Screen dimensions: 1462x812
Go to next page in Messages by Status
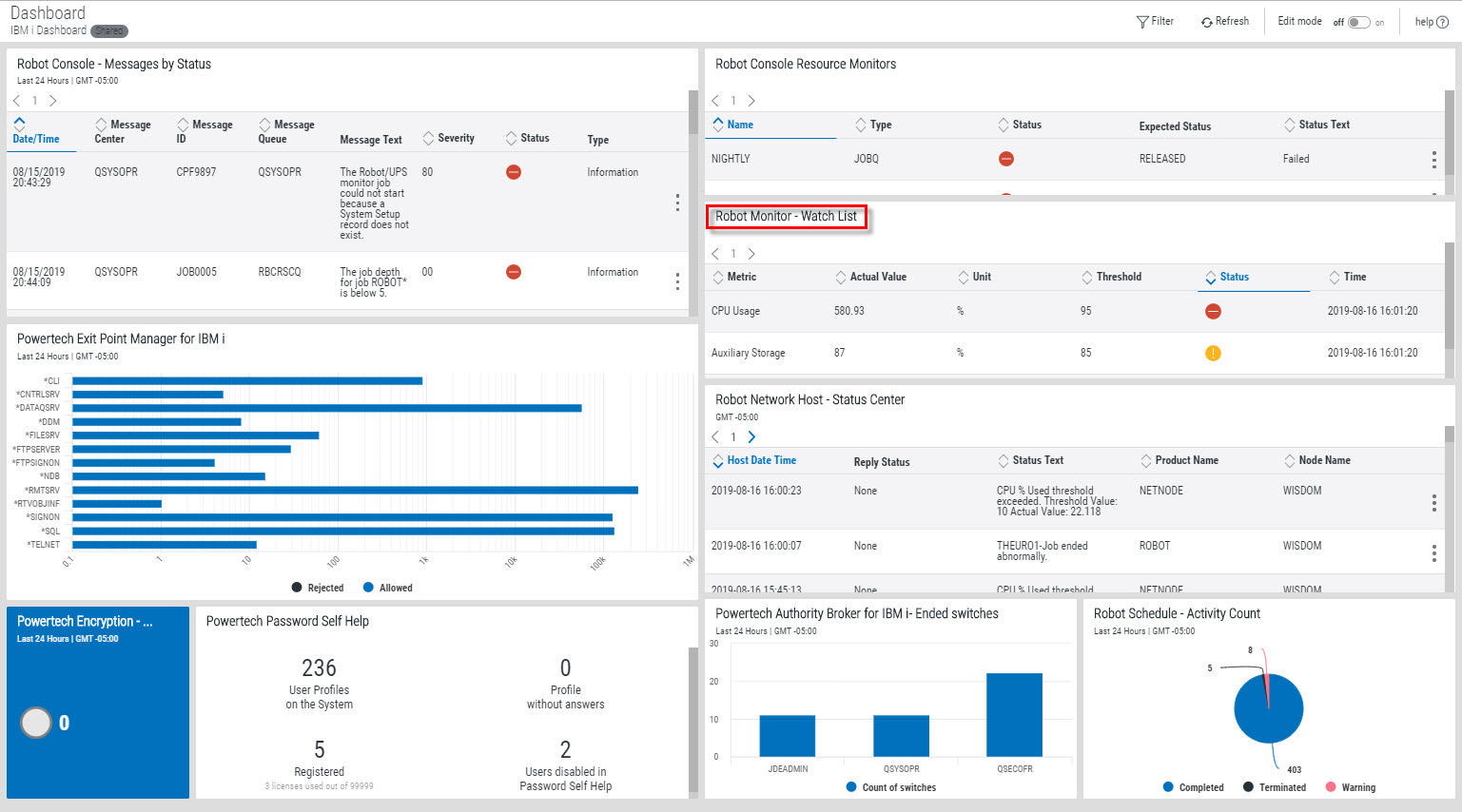[52, 101]
